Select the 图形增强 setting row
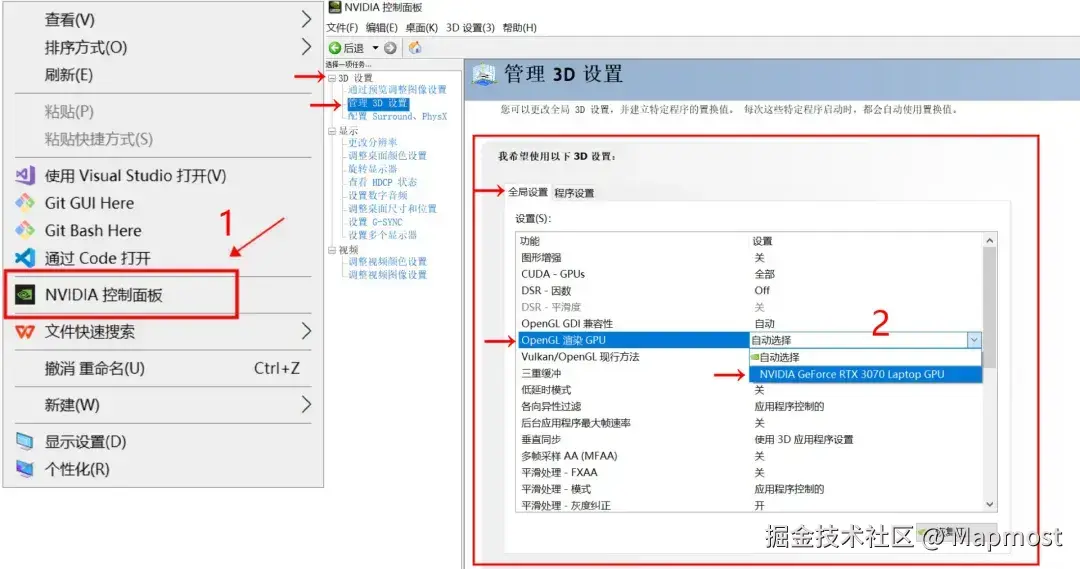The image size is (1080, 569). tap(749, 258)
